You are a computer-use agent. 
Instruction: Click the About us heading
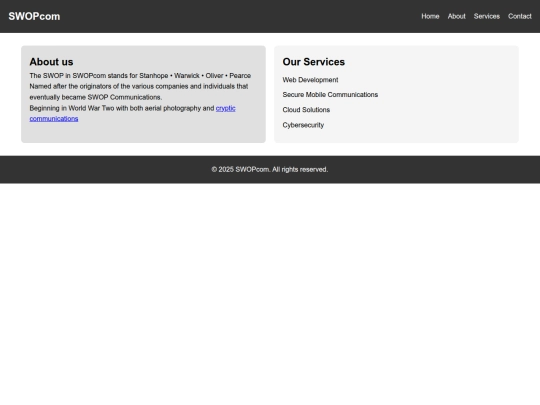tap(51, 62)
